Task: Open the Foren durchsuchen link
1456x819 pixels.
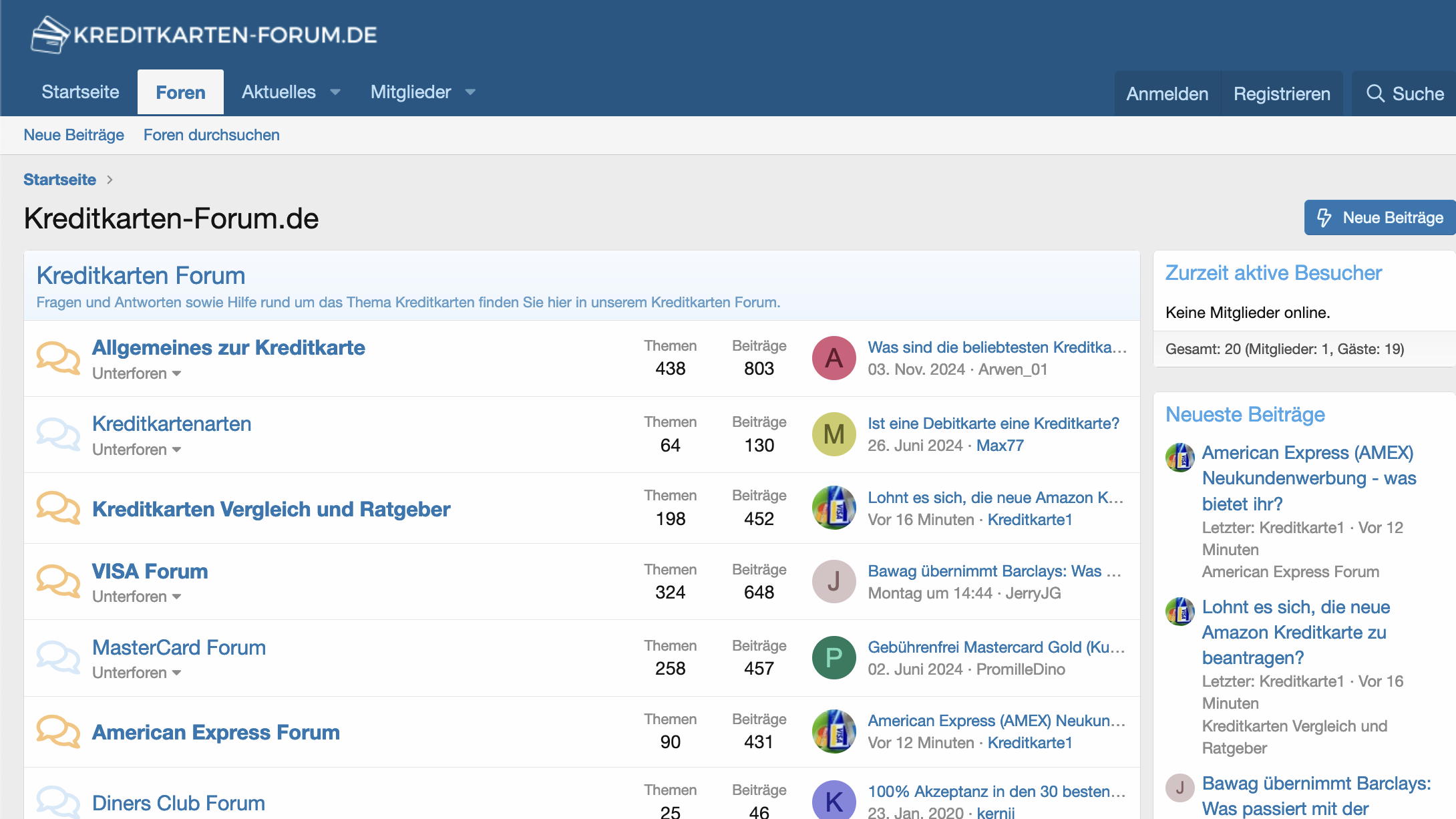Action: pos(211,135)
